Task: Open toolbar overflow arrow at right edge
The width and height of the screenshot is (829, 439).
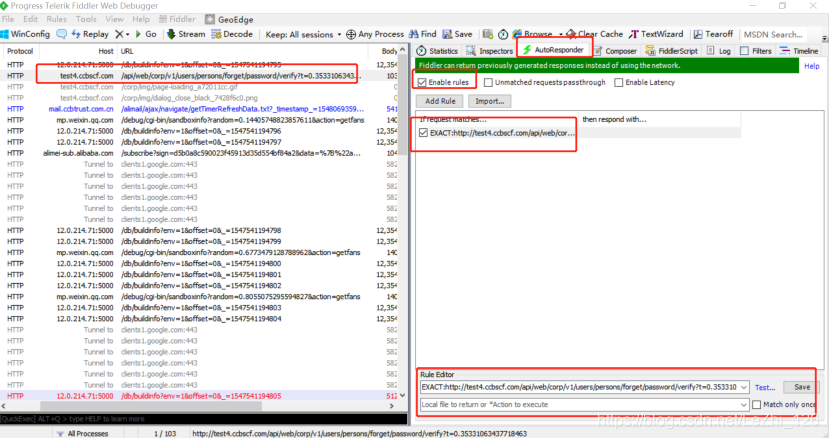Action: [824, 38]
